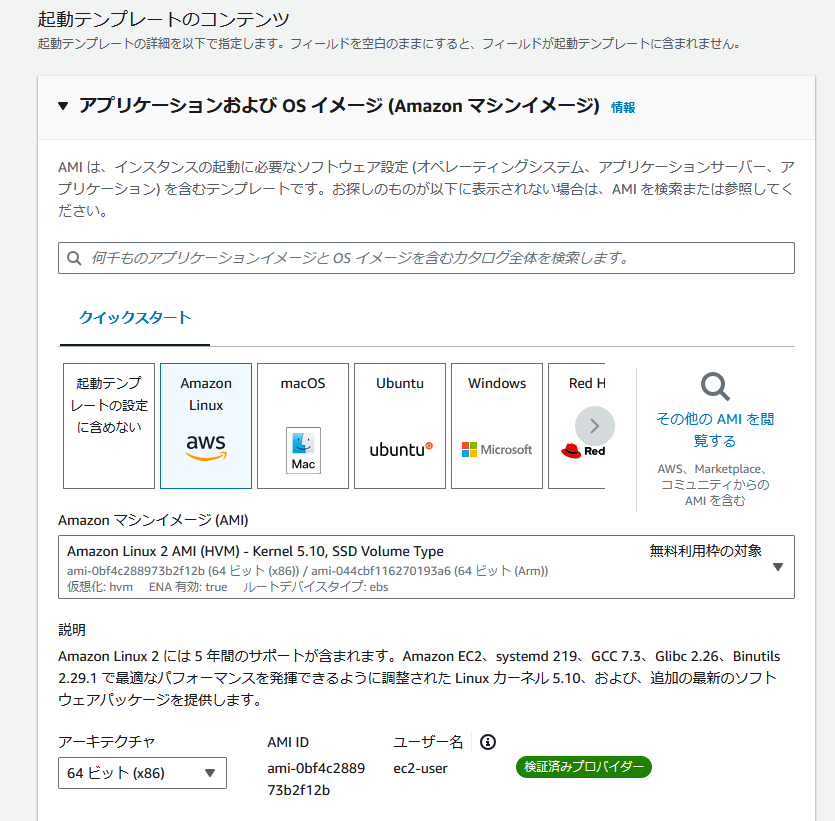Click the ルートデバイスタイプ: ebs detail text

[x=316, y=587]
